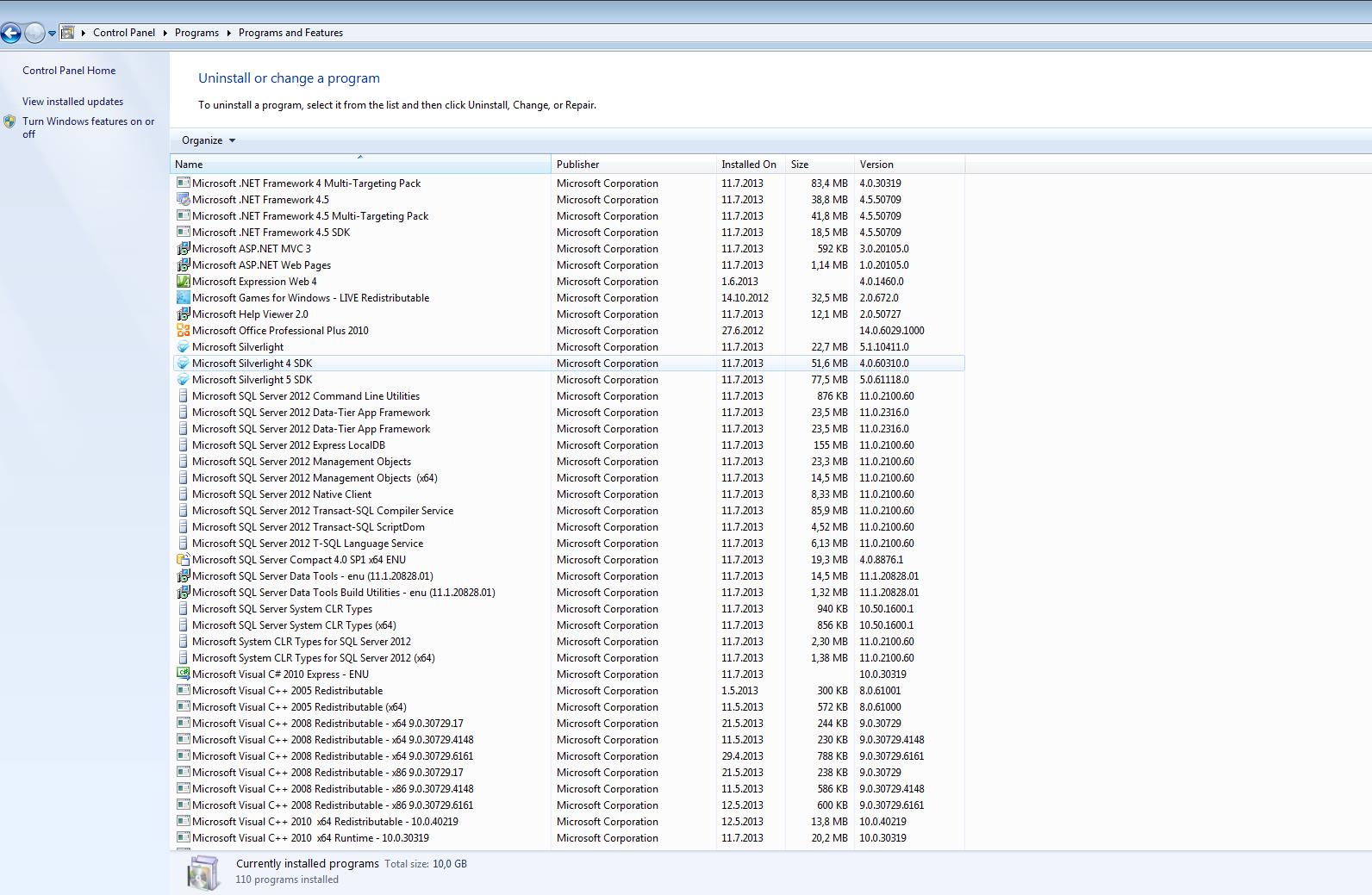1372x895 pixels.
Task: Click Programs and Features breadcrumb
Action: (290, 33)
